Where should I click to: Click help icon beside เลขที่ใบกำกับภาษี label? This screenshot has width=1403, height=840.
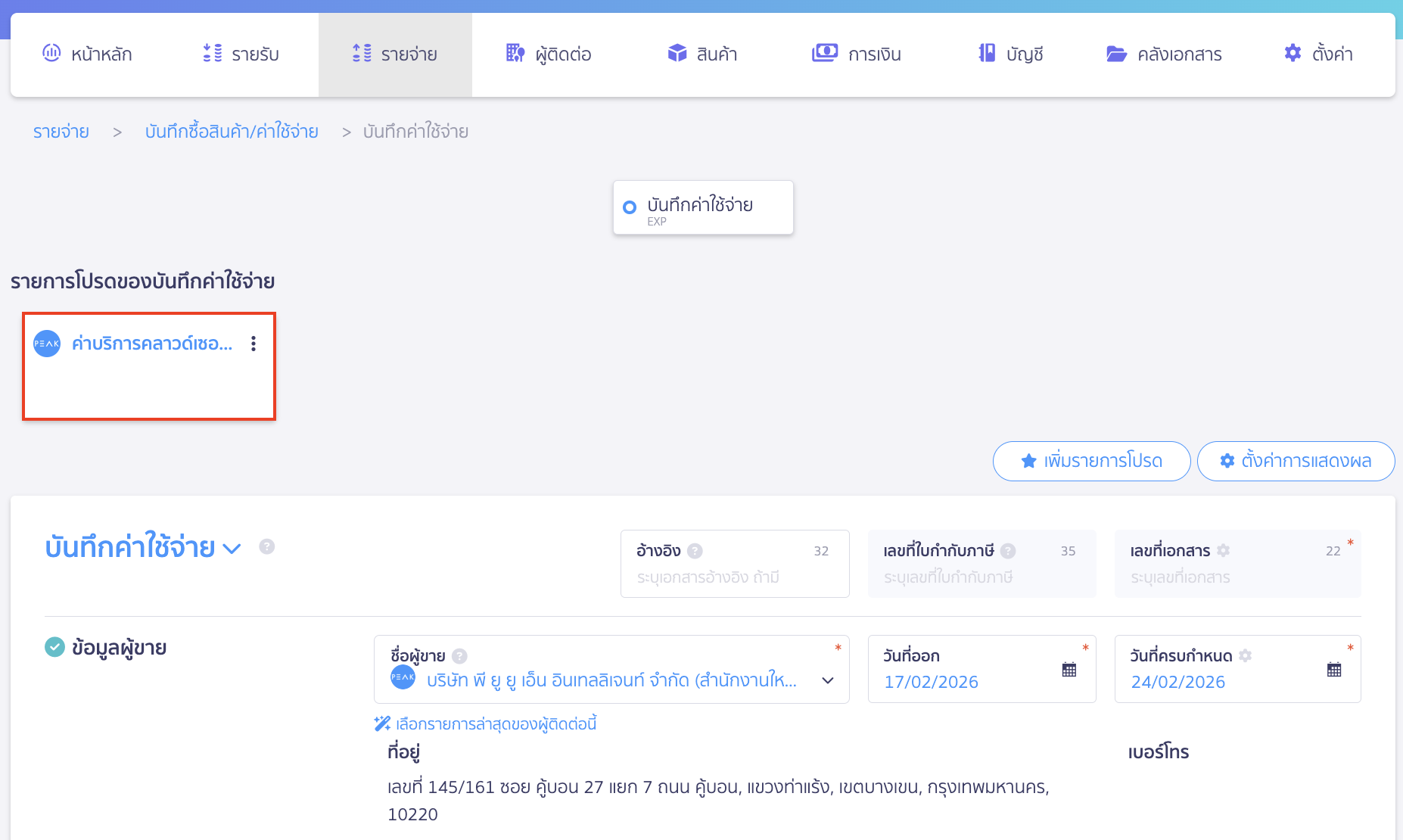tap(1008, 551)
